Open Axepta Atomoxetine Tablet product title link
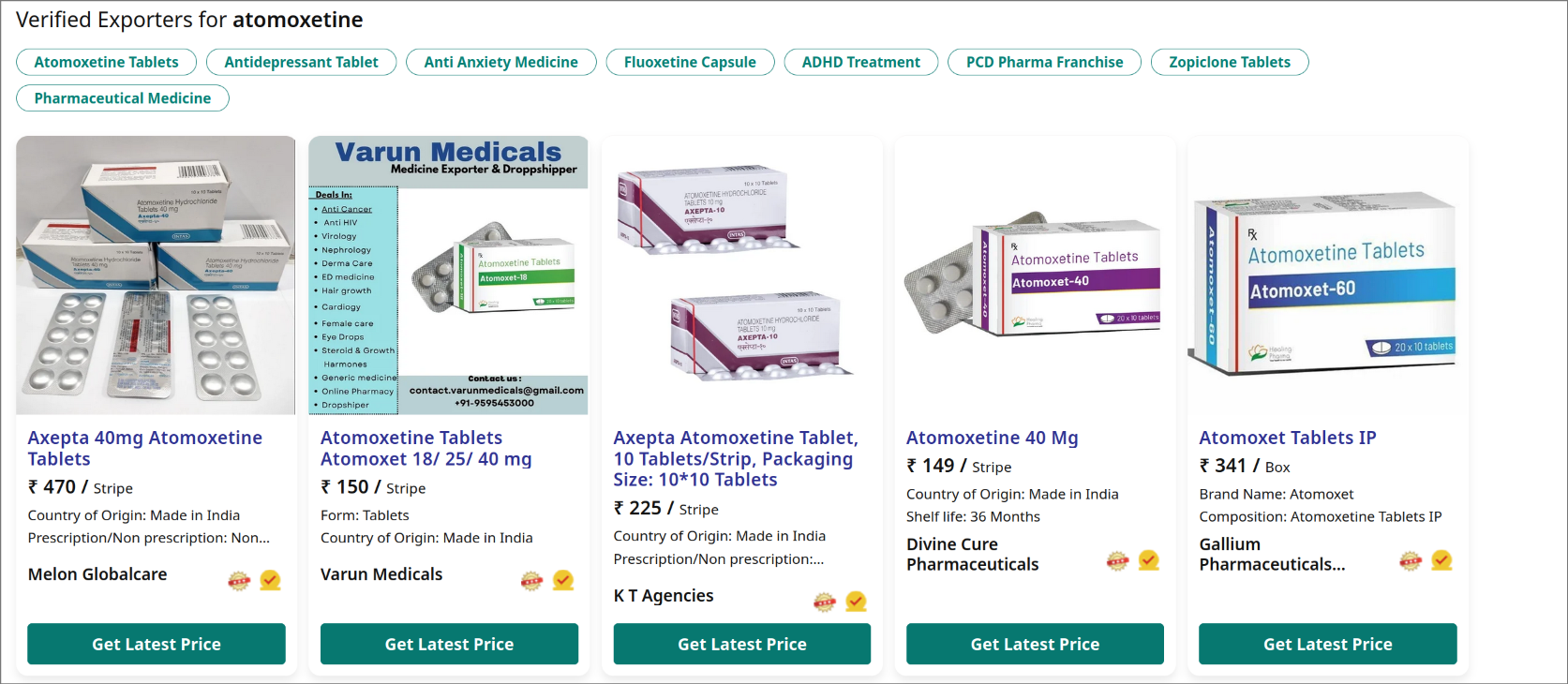Image resolution: width=1568 pixels, height=684 pixels. pos(736,458)
